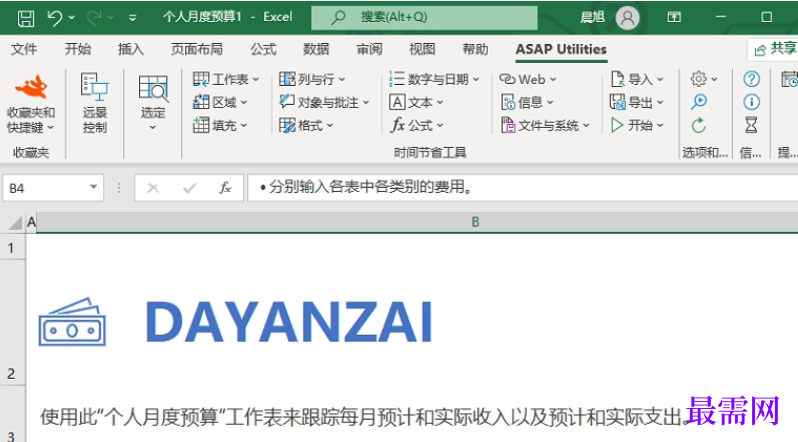Click the find utility magnifier icon

(x=699, y=102)
